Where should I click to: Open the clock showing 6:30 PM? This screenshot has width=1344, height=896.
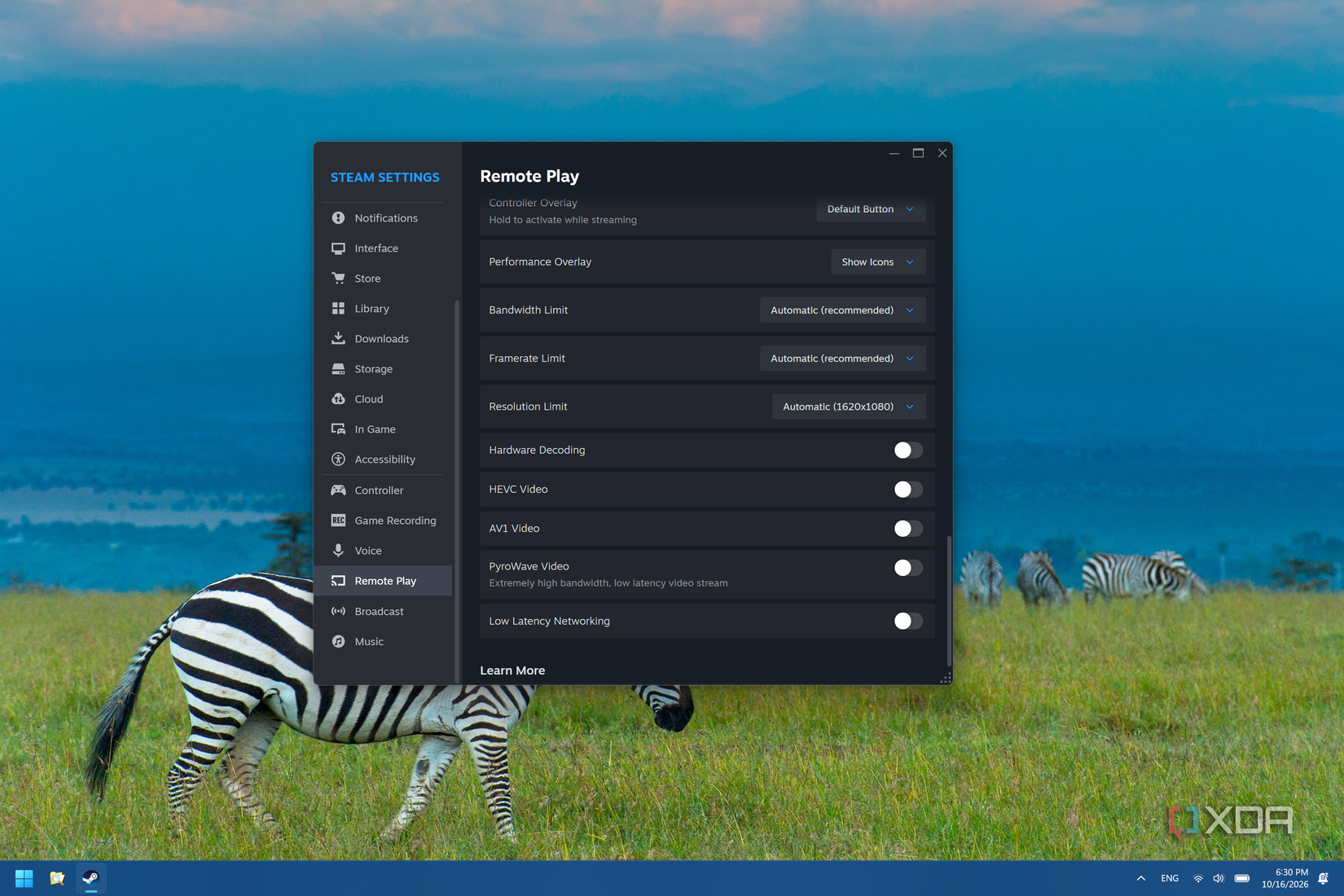(x=1285, y=878)
